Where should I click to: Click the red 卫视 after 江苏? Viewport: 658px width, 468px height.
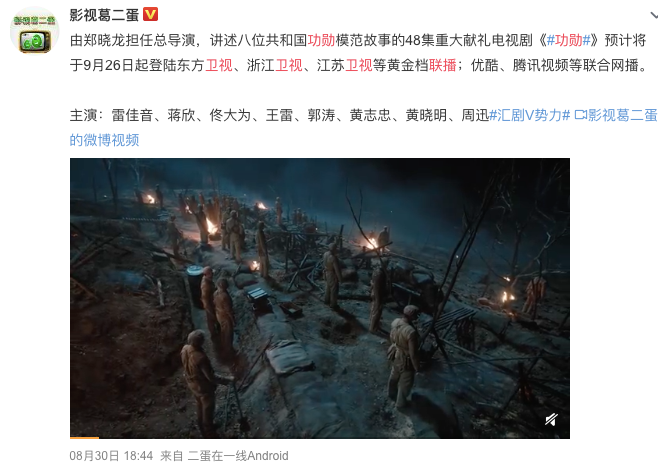359,65
